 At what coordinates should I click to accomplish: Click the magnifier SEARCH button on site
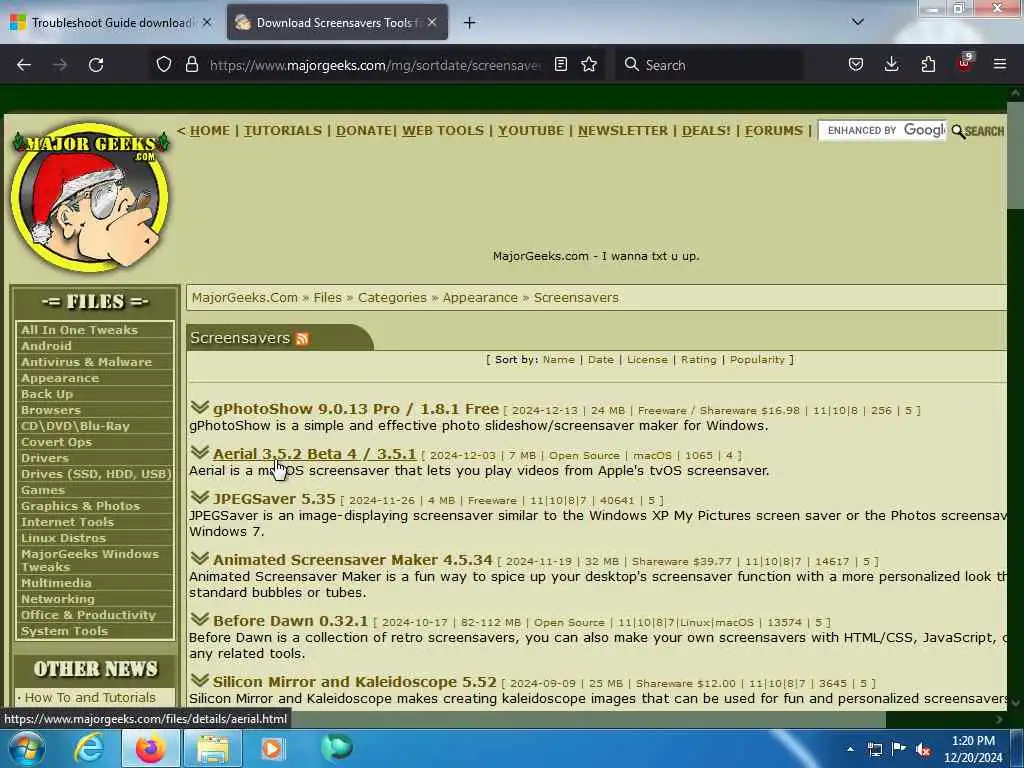978,131
